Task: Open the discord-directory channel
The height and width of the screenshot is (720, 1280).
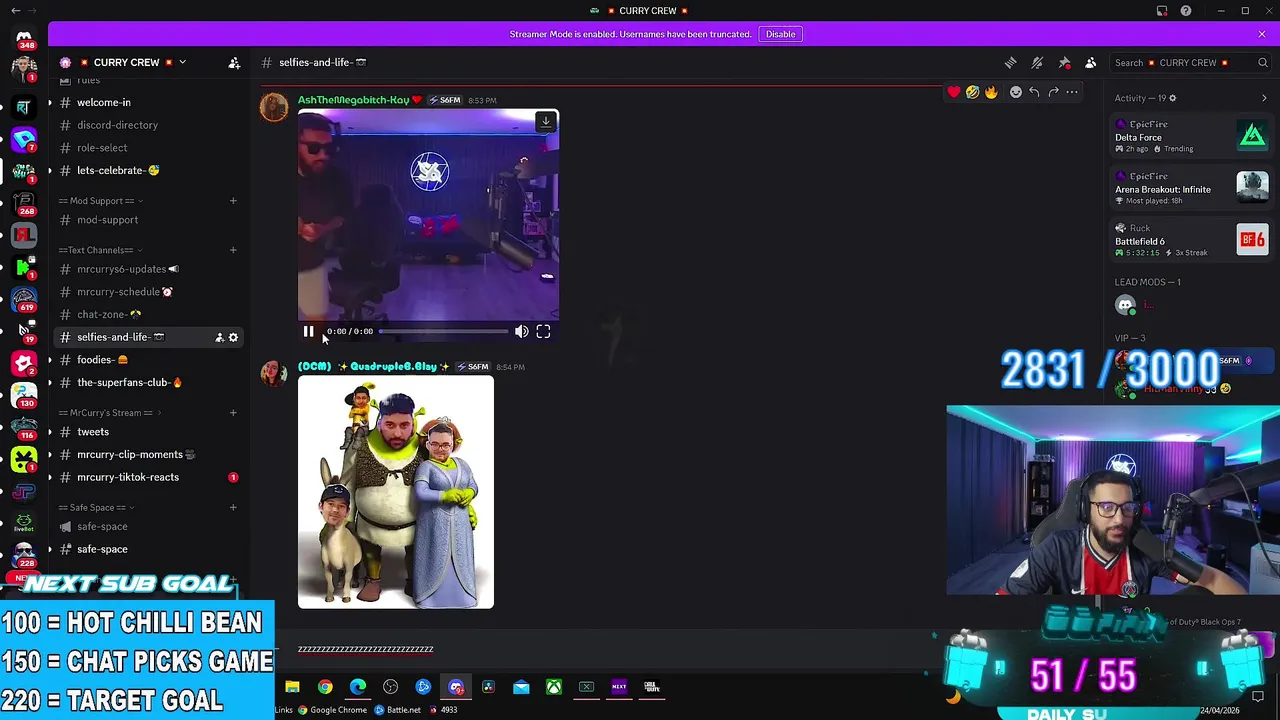Action: coord(149,125)
